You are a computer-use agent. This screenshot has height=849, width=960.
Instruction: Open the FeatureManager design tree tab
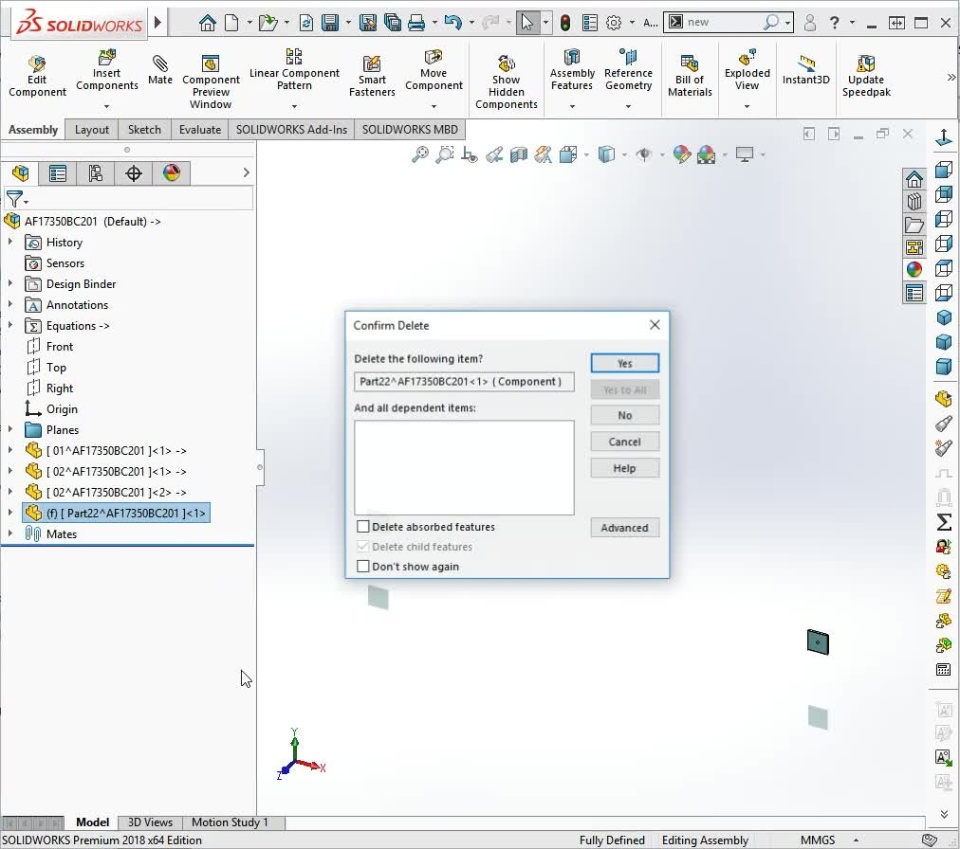(x=20, y=173)
